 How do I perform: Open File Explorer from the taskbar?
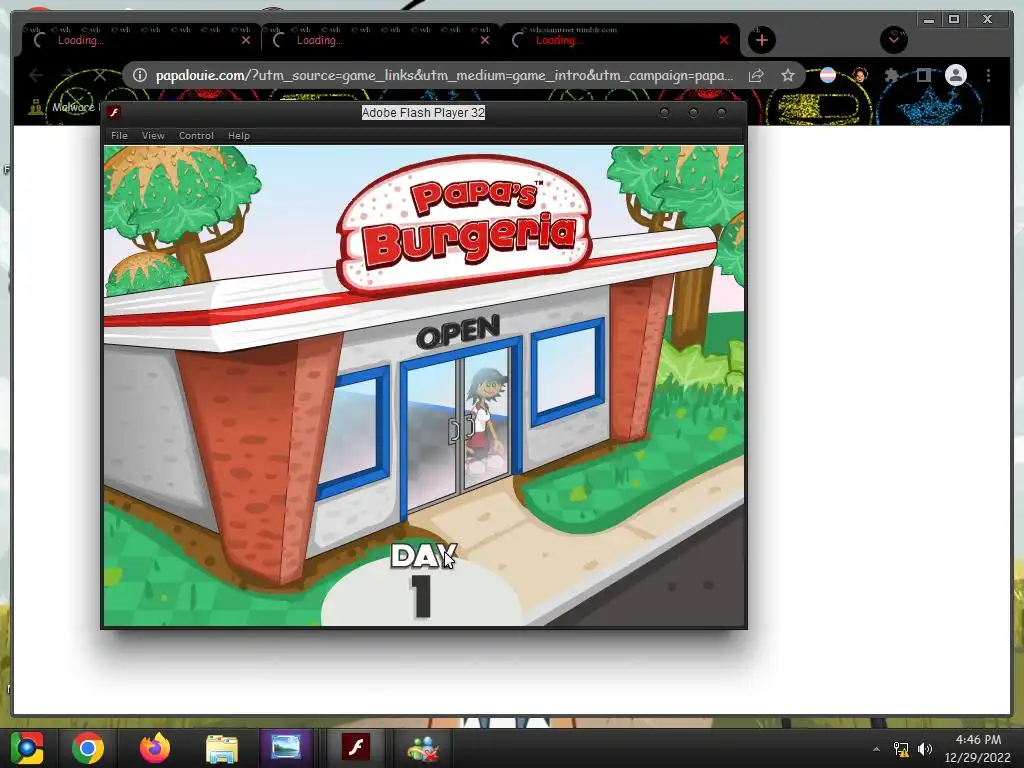pos(222,748)
